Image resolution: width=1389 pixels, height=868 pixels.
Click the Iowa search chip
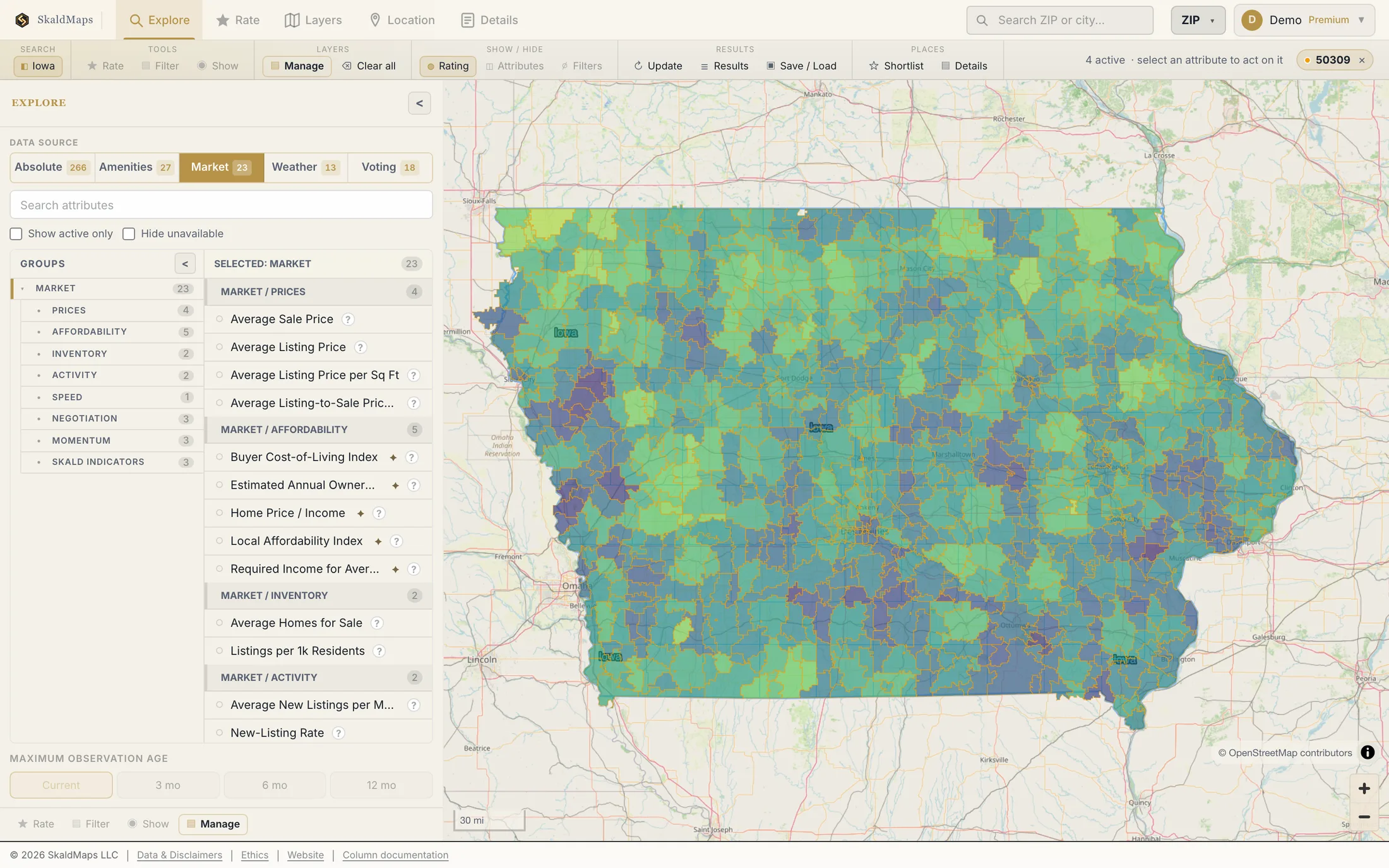(38, 66)
